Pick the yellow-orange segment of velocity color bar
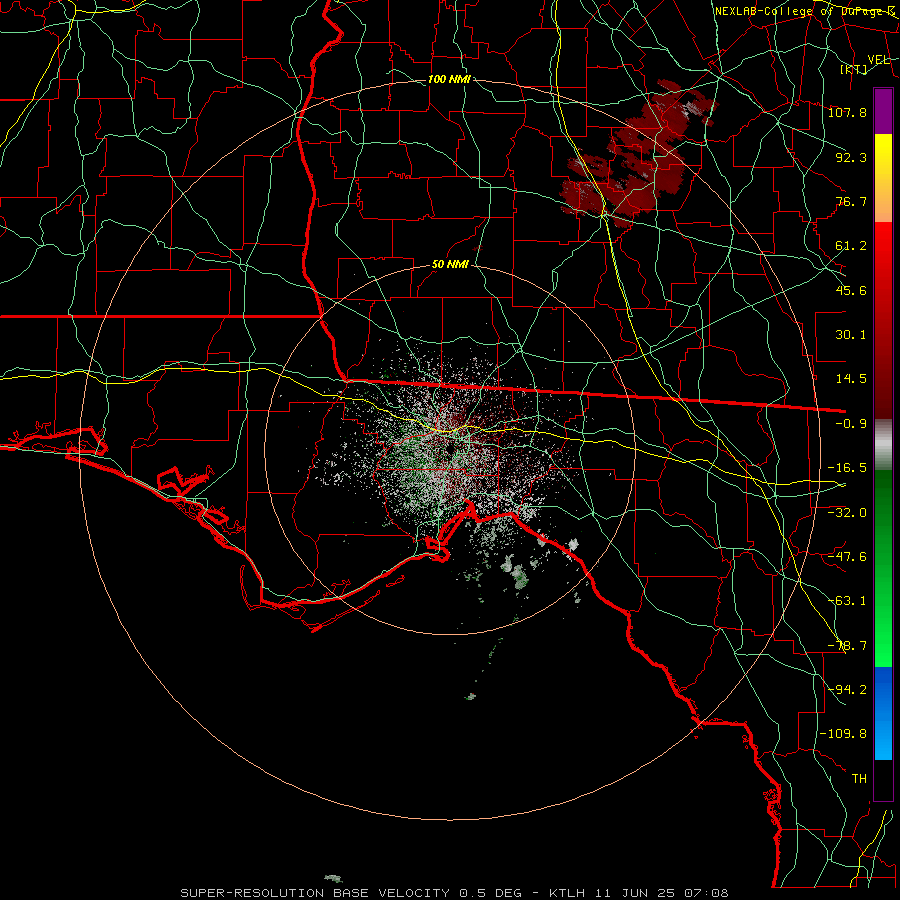900x900 pixels. (x=883, y=178)
